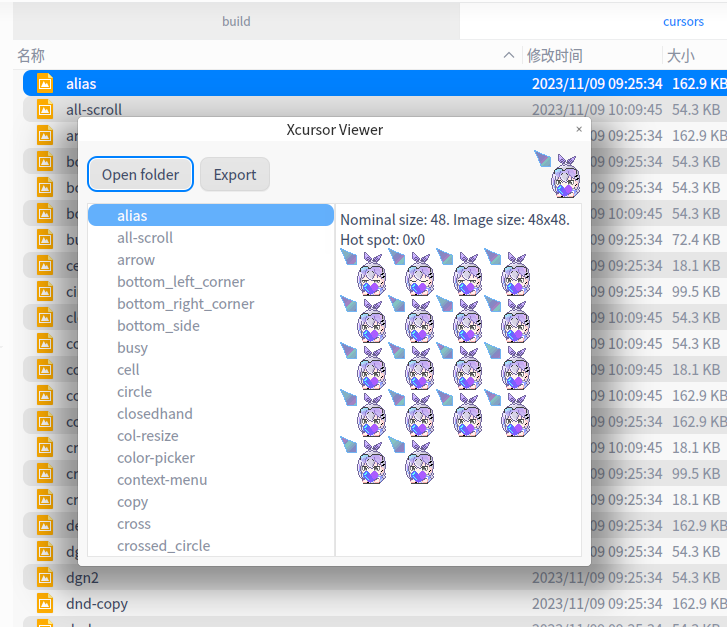Sort by the 修改时间 column header
The height and width of the screenshot is (627, 727).
tap(555, 56)
